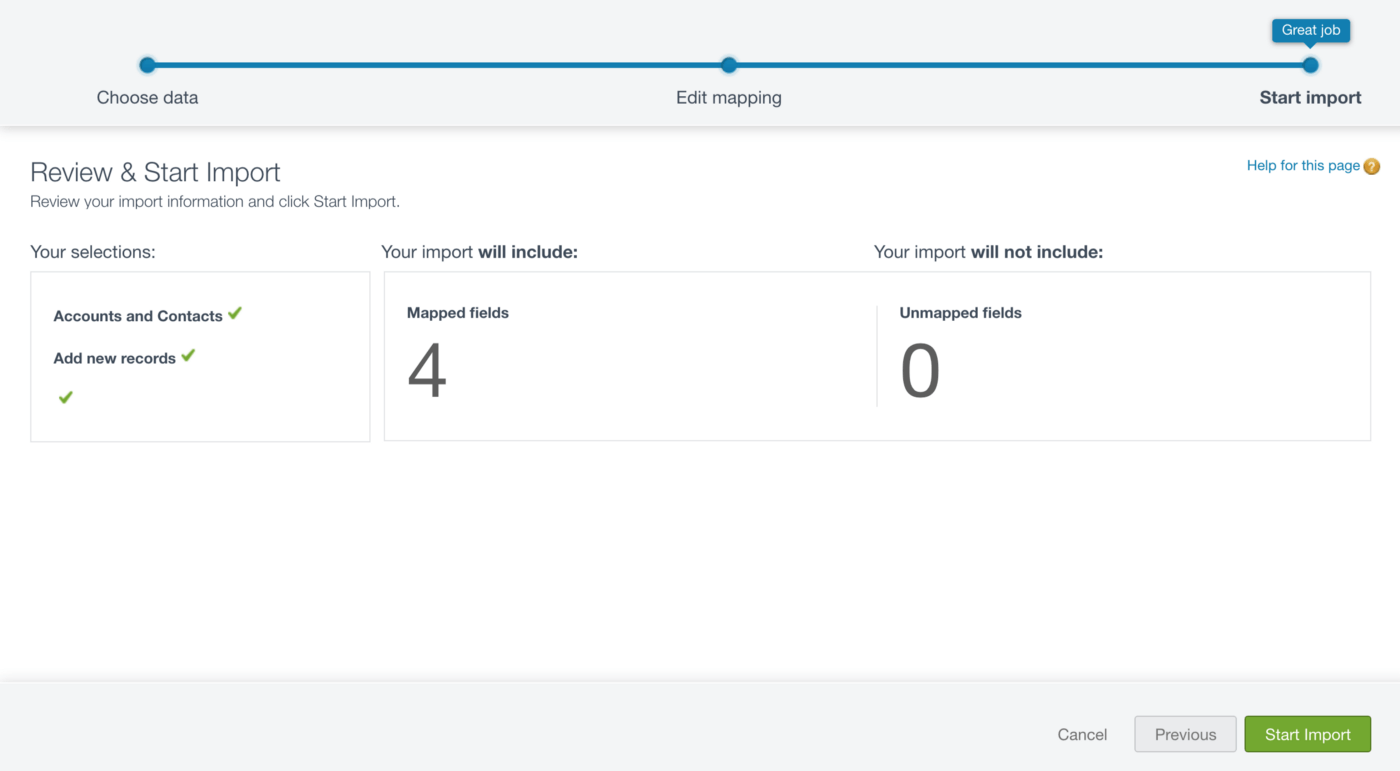Image resolution: width=1400 pixels, height=771 pixels.
Task: Click the Great job tooltip bubble
Action: (x=1311, y=30)
